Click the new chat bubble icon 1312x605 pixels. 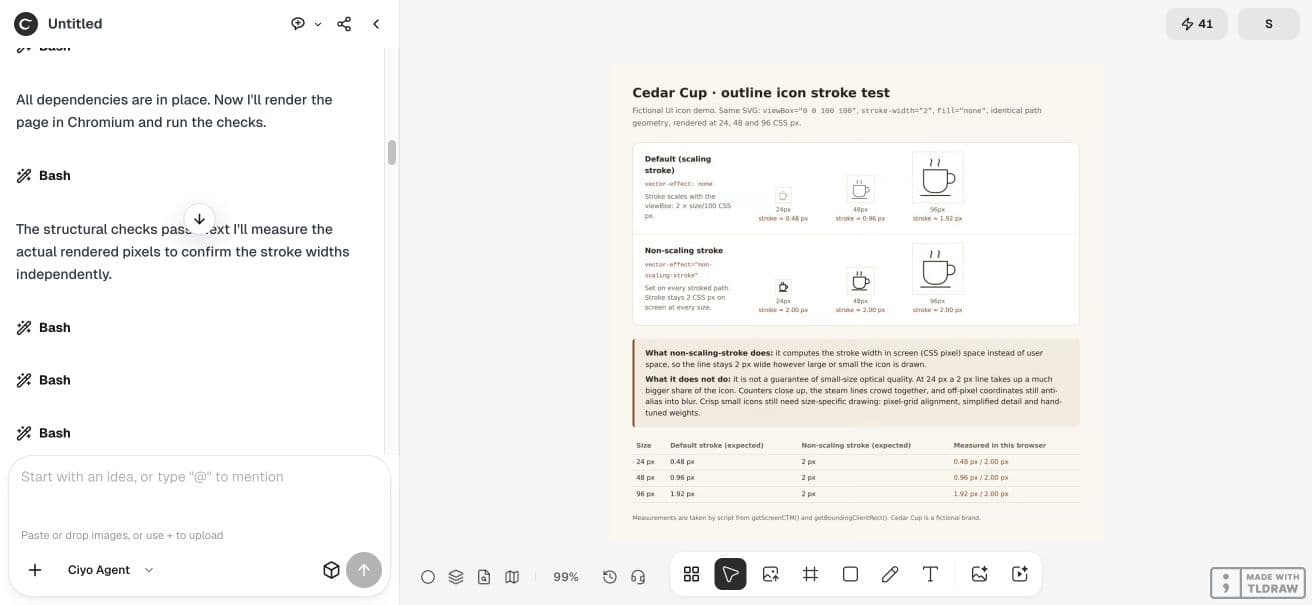tap(298, 23)
